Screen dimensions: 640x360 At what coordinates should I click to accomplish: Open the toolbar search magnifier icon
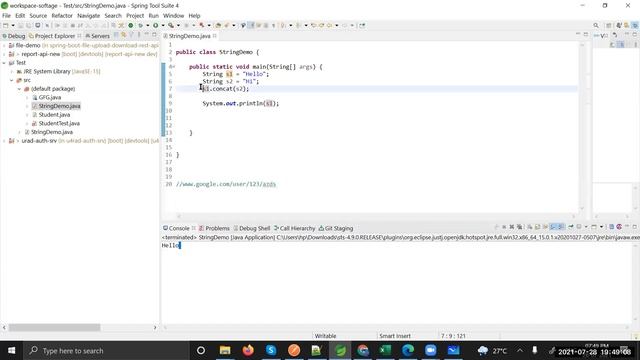[596, 25]
